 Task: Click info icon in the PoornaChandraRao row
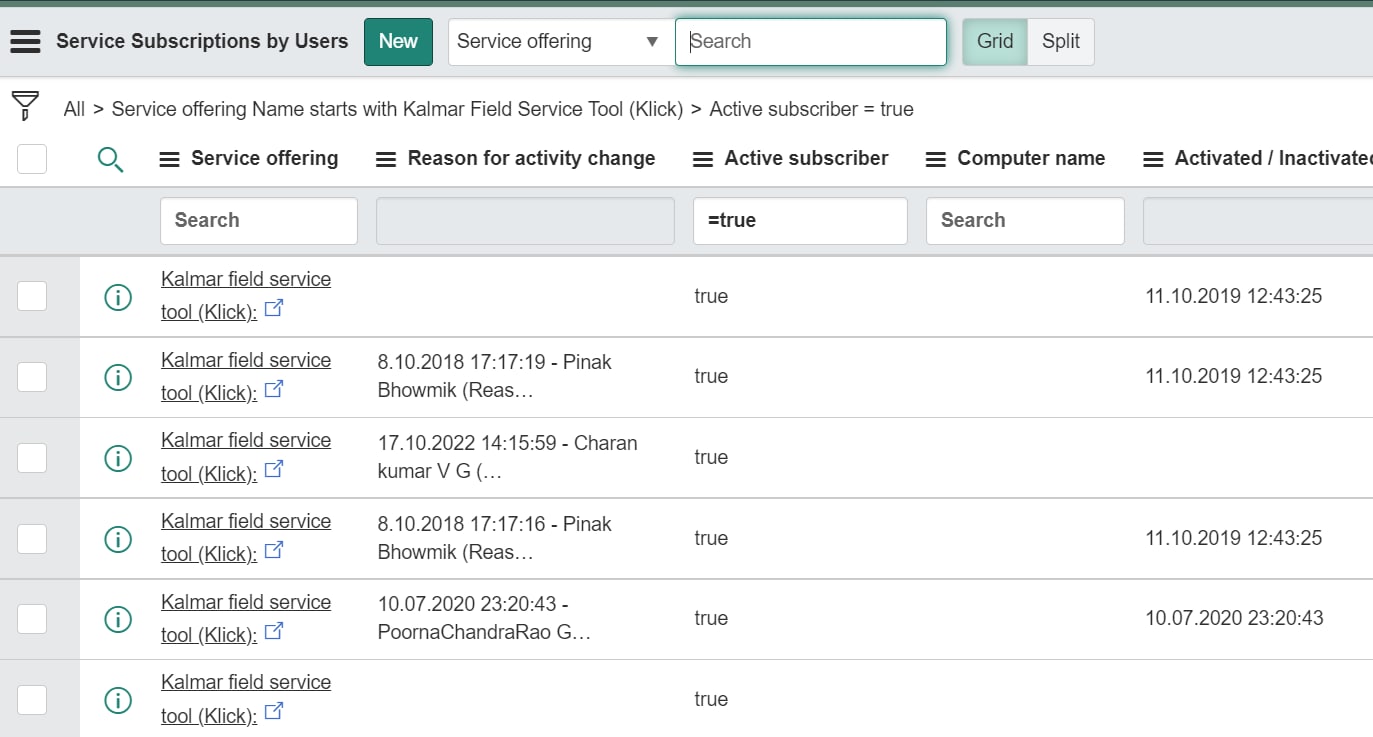pos(118,619)
